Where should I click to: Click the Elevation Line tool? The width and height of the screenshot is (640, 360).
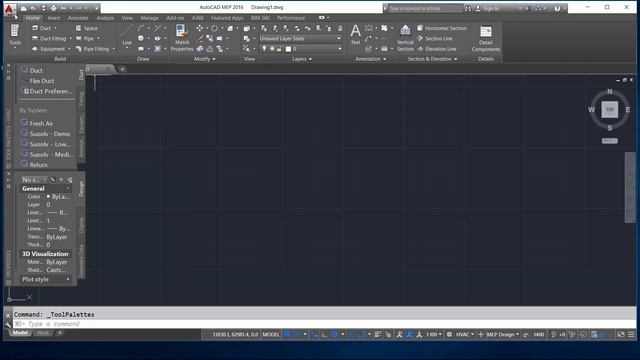436,49
